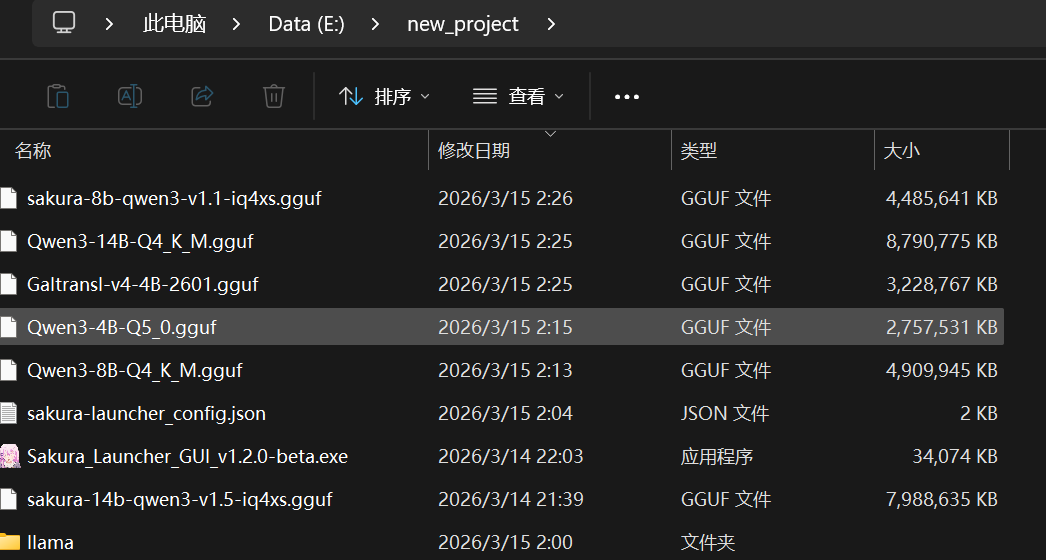Image resolution: width=1046 pixels, height=560 pixels.
Task: Click the monitor icon in address bar
Action: pyautogui.click(x=64, y=23)
